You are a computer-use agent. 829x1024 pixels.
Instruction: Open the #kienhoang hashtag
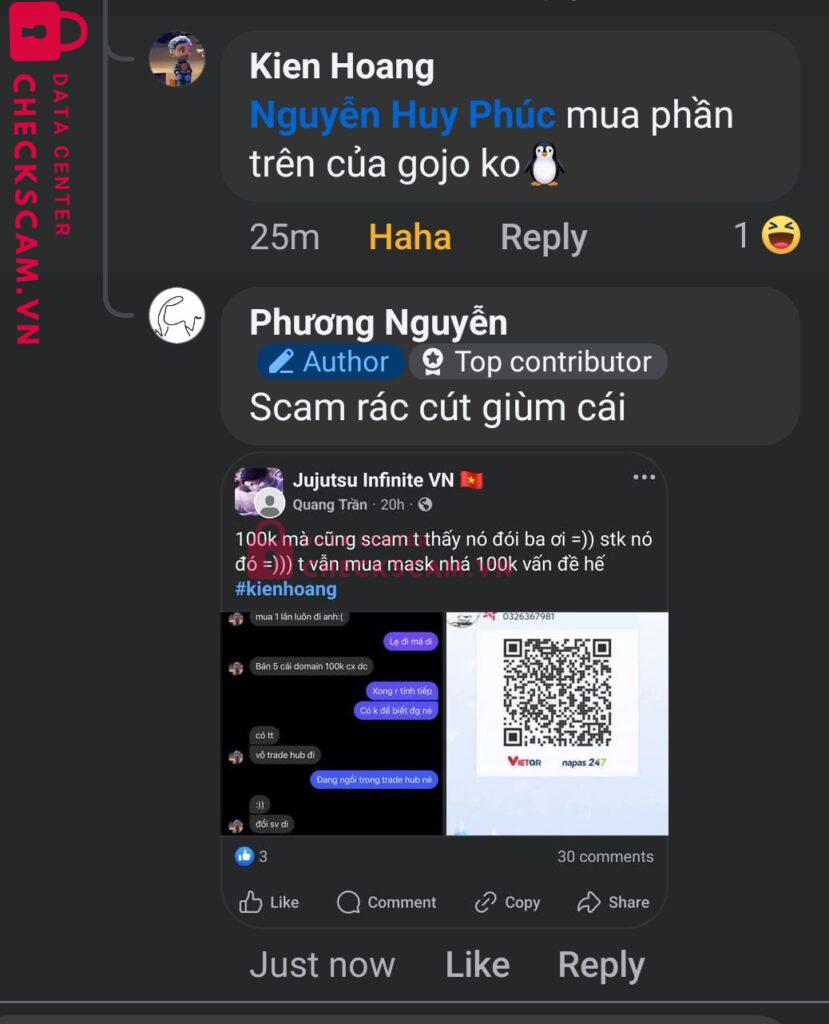(286, 588)
